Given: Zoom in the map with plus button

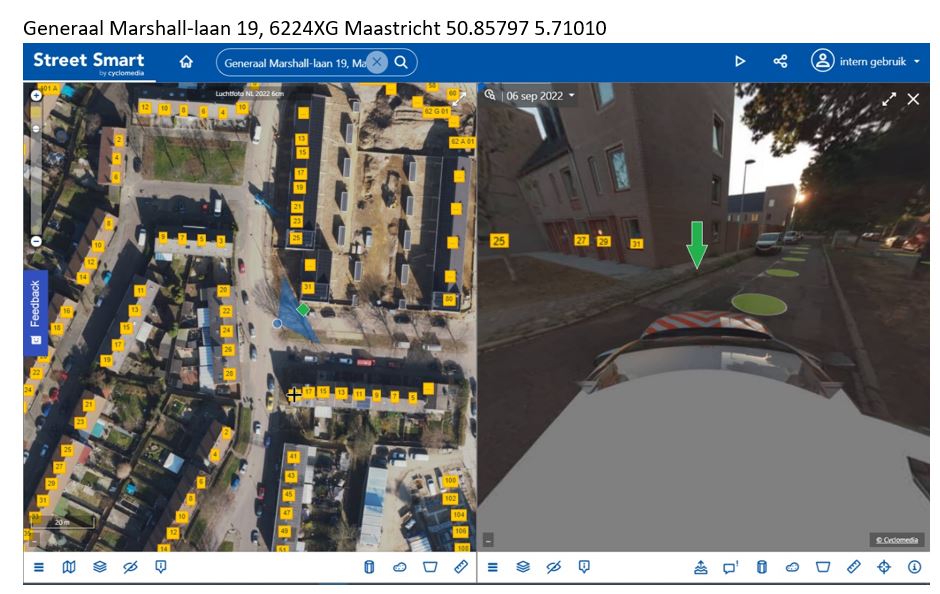Looking at the screenshot, I should click(36, 96).
